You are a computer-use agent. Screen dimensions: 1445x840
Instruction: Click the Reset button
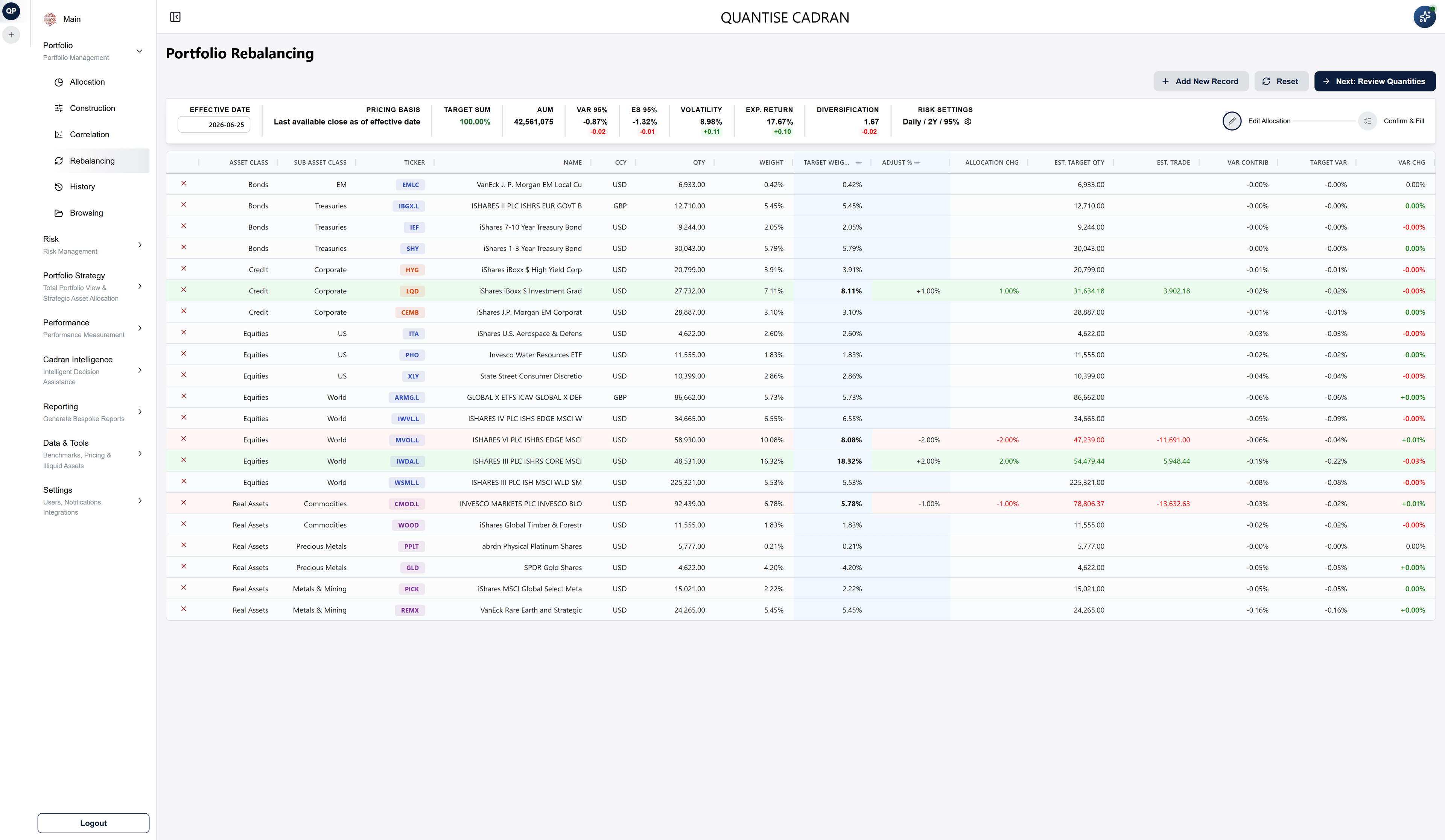(x=1281, y=81)
